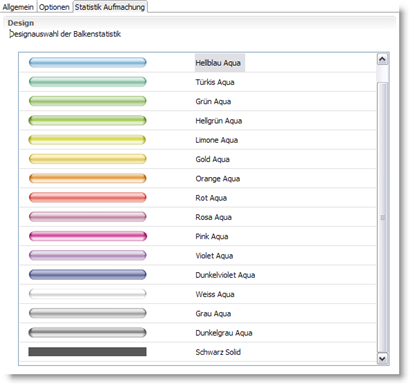Select the 'Grün Aqua' label

click(213, 102)
